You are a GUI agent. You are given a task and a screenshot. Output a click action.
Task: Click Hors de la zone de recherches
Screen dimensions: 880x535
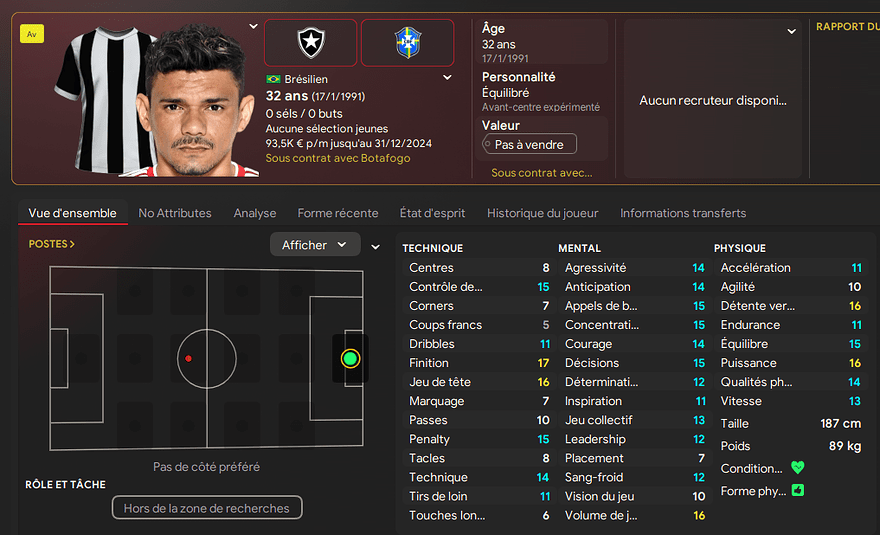tap(207, 508)
